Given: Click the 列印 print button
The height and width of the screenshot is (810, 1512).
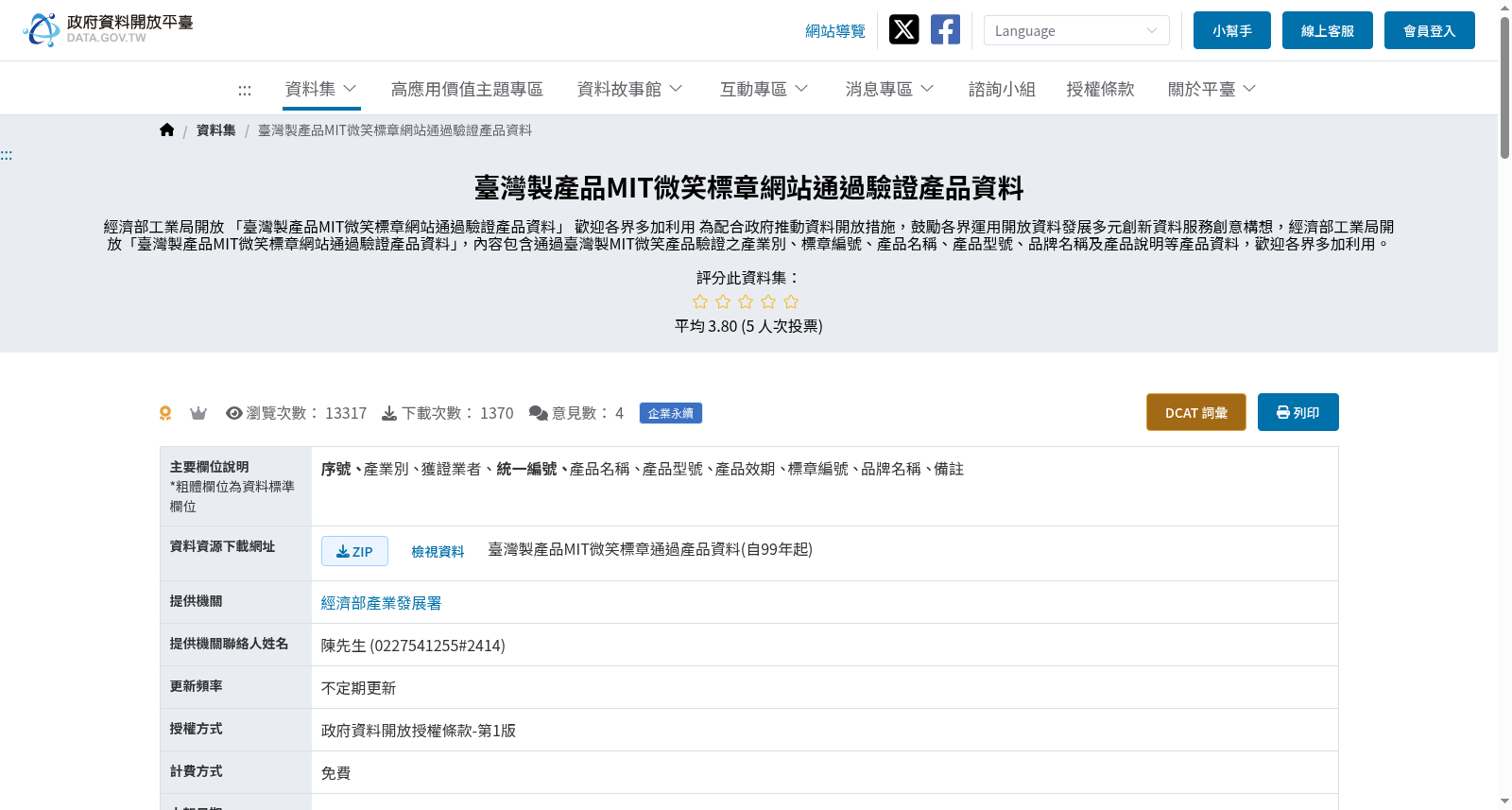Looking at the screenshot, I should pyautogui.click(x=1297, y=412).
